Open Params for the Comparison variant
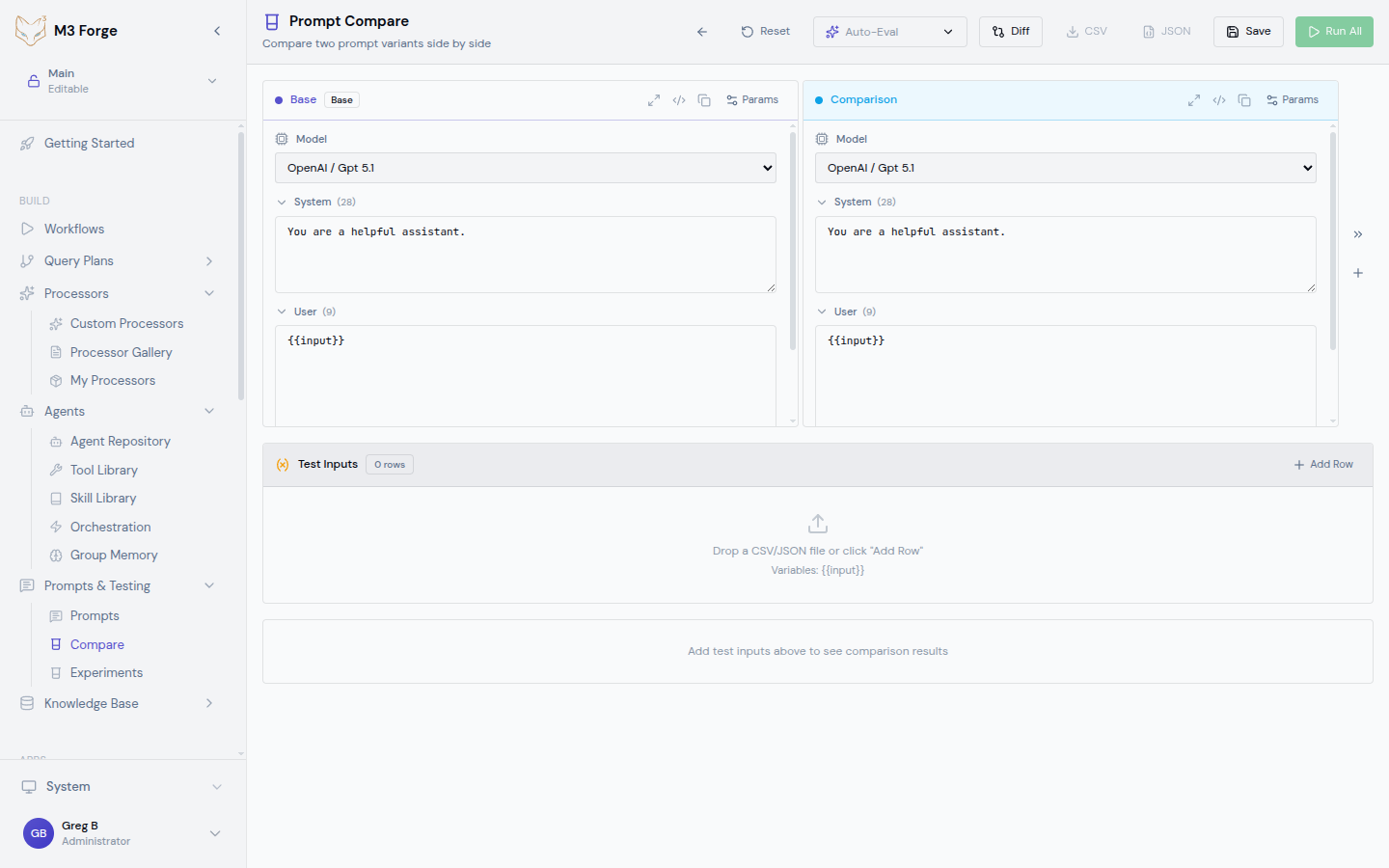Viewport: 1389px width, 868px height. [x=1293, y=98]
